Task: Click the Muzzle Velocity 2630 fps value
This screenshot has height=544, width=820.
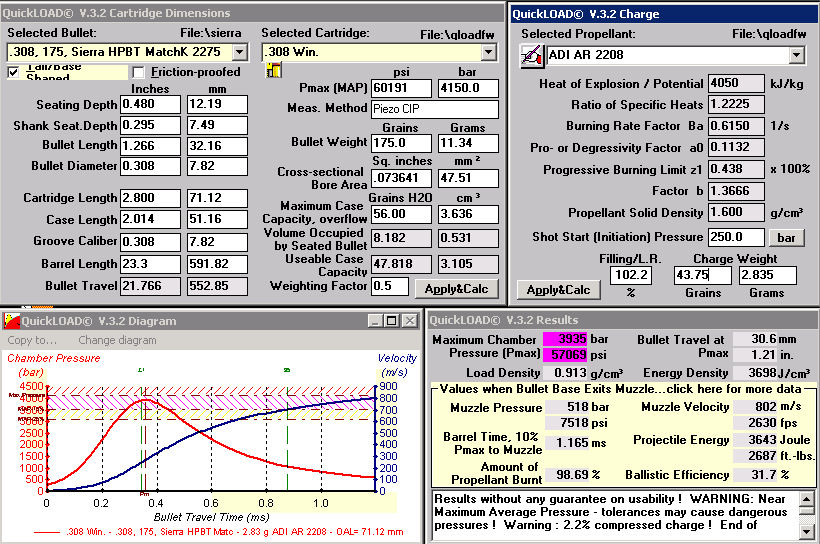Action: coord(755,423)
